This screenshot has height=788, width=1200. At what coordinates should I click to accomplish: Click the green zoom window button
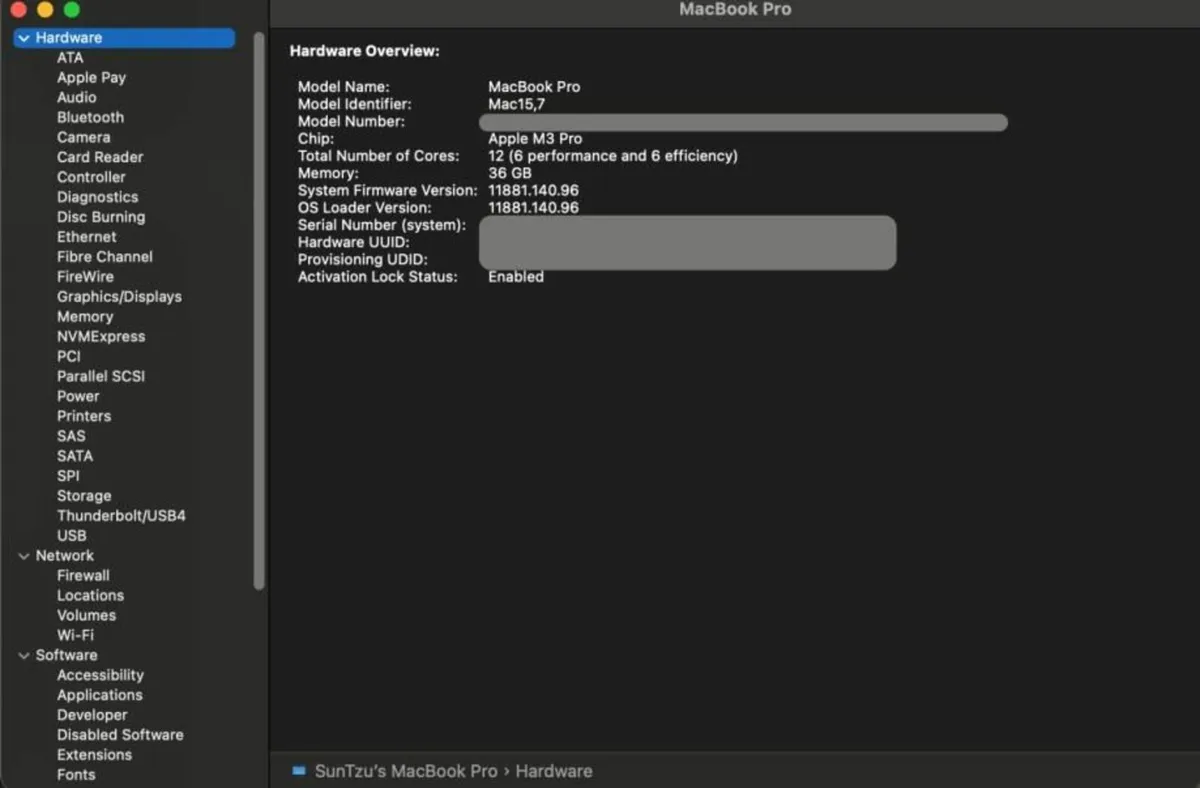tap(71, 10)
